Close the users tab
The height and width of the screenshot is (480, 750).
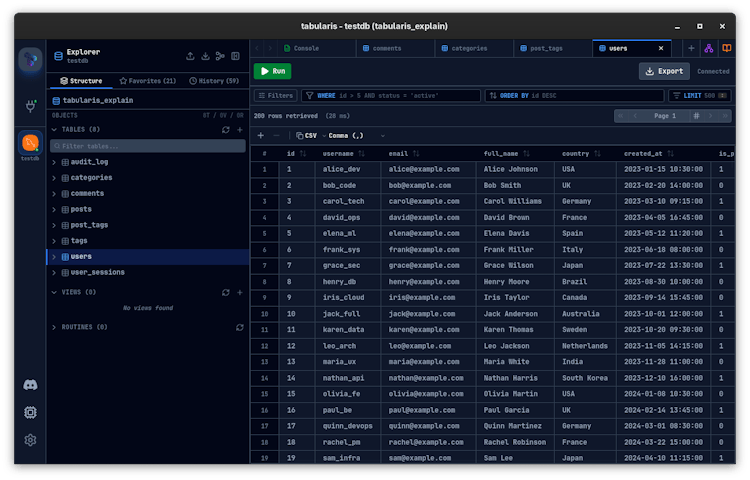pyautogui.click(x=661, y=48)
